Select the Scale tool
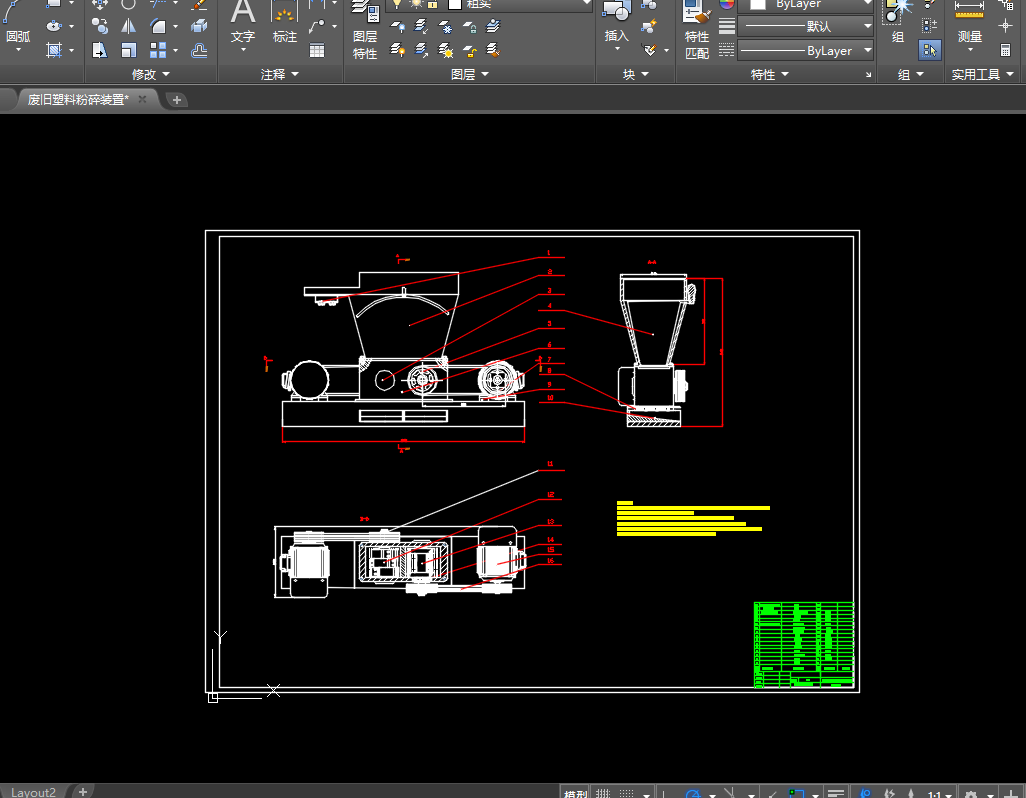This screenshot has width=1026, height=798. click(x=129, y=50)
